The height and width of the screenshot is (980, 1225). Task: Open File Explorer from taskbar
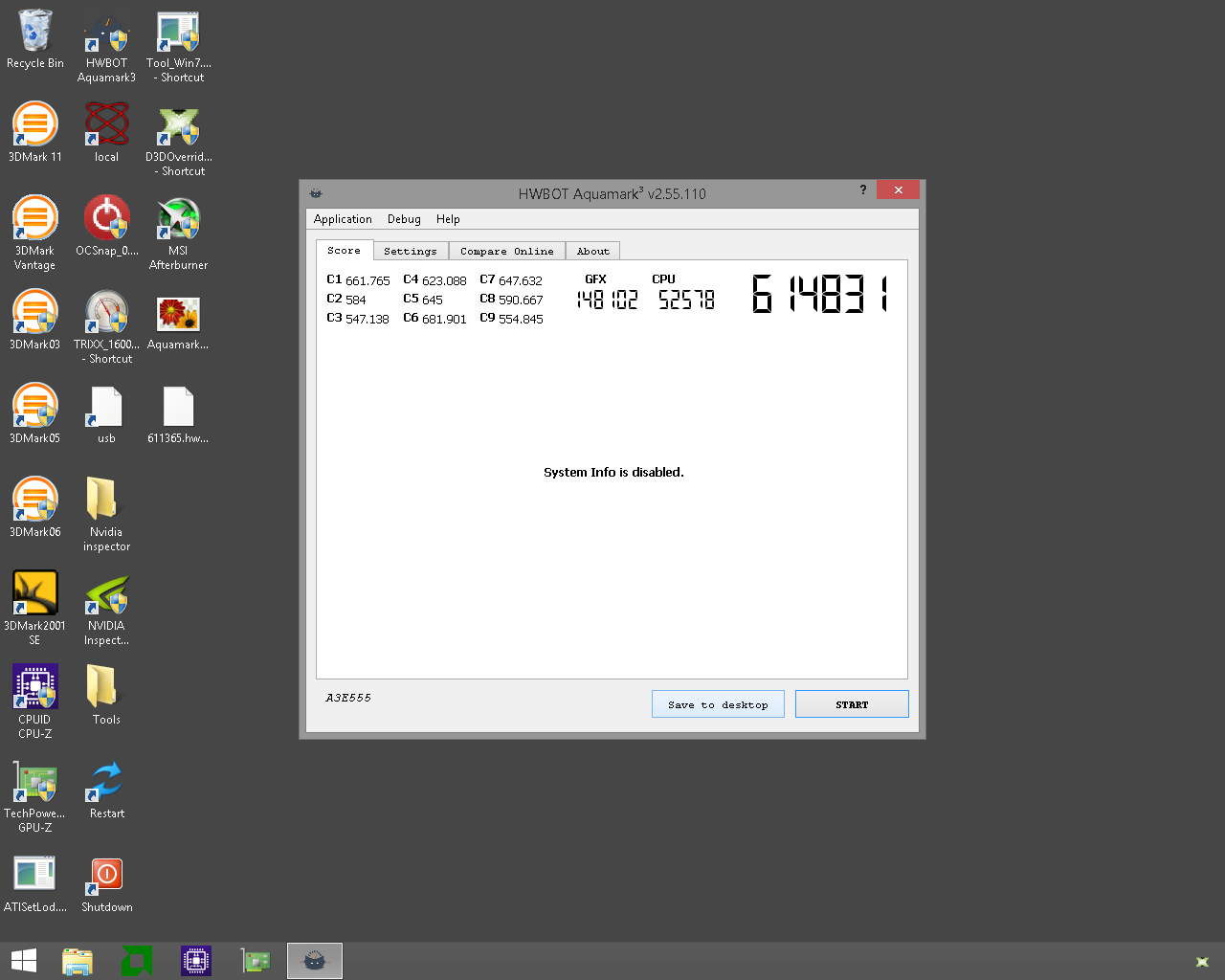click(x=78, y=961)
